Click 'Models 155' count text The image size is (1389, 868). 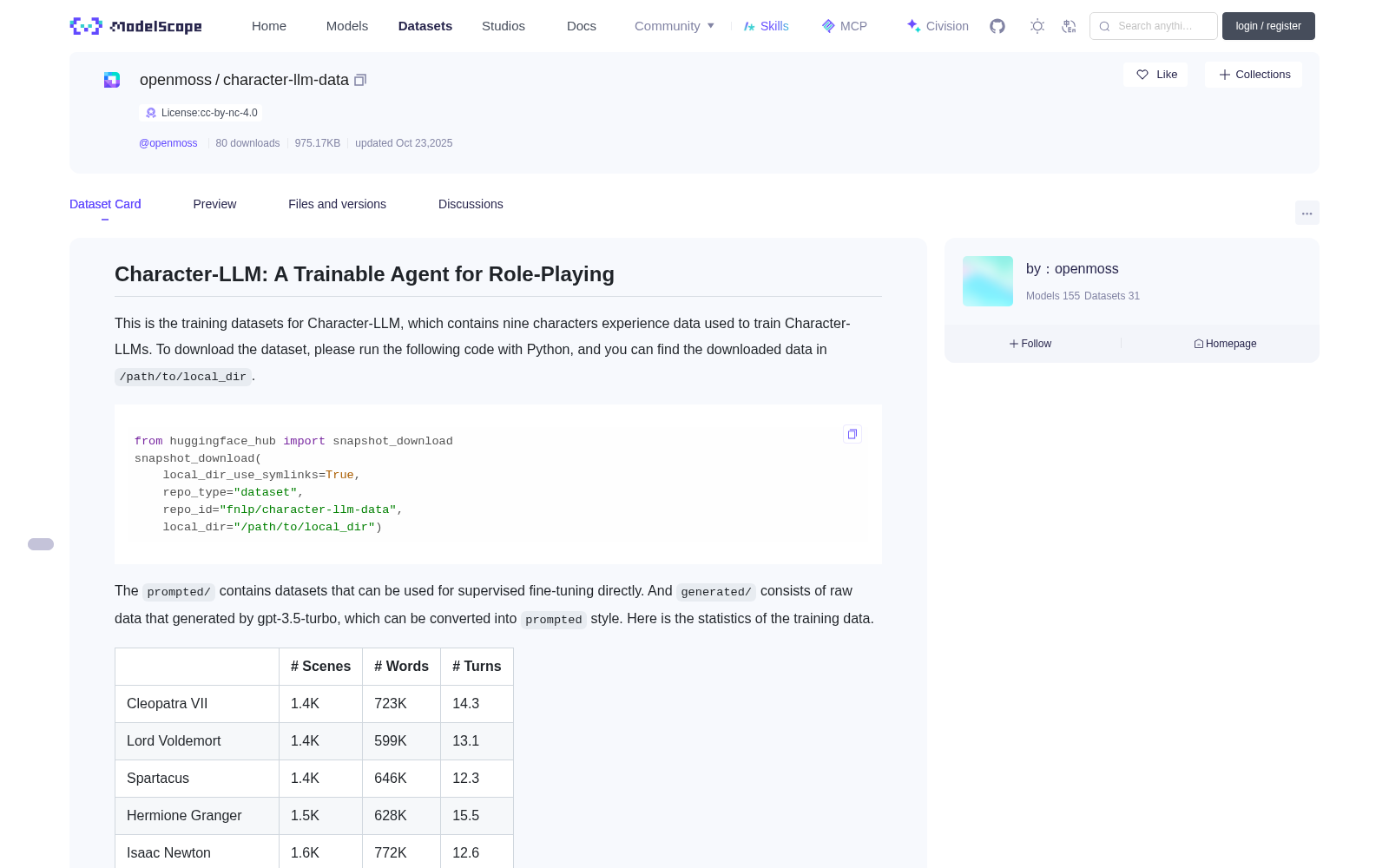[x=1053, y=296]
